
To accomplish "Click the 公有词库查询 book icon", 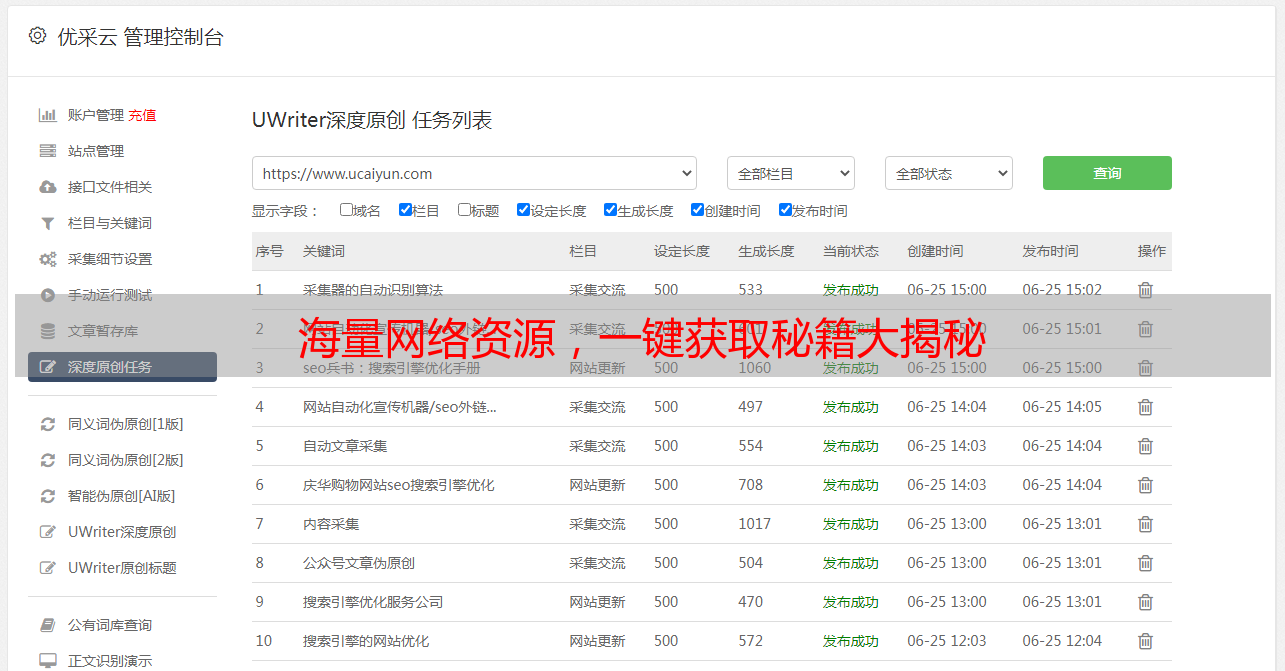I will 47,625.
